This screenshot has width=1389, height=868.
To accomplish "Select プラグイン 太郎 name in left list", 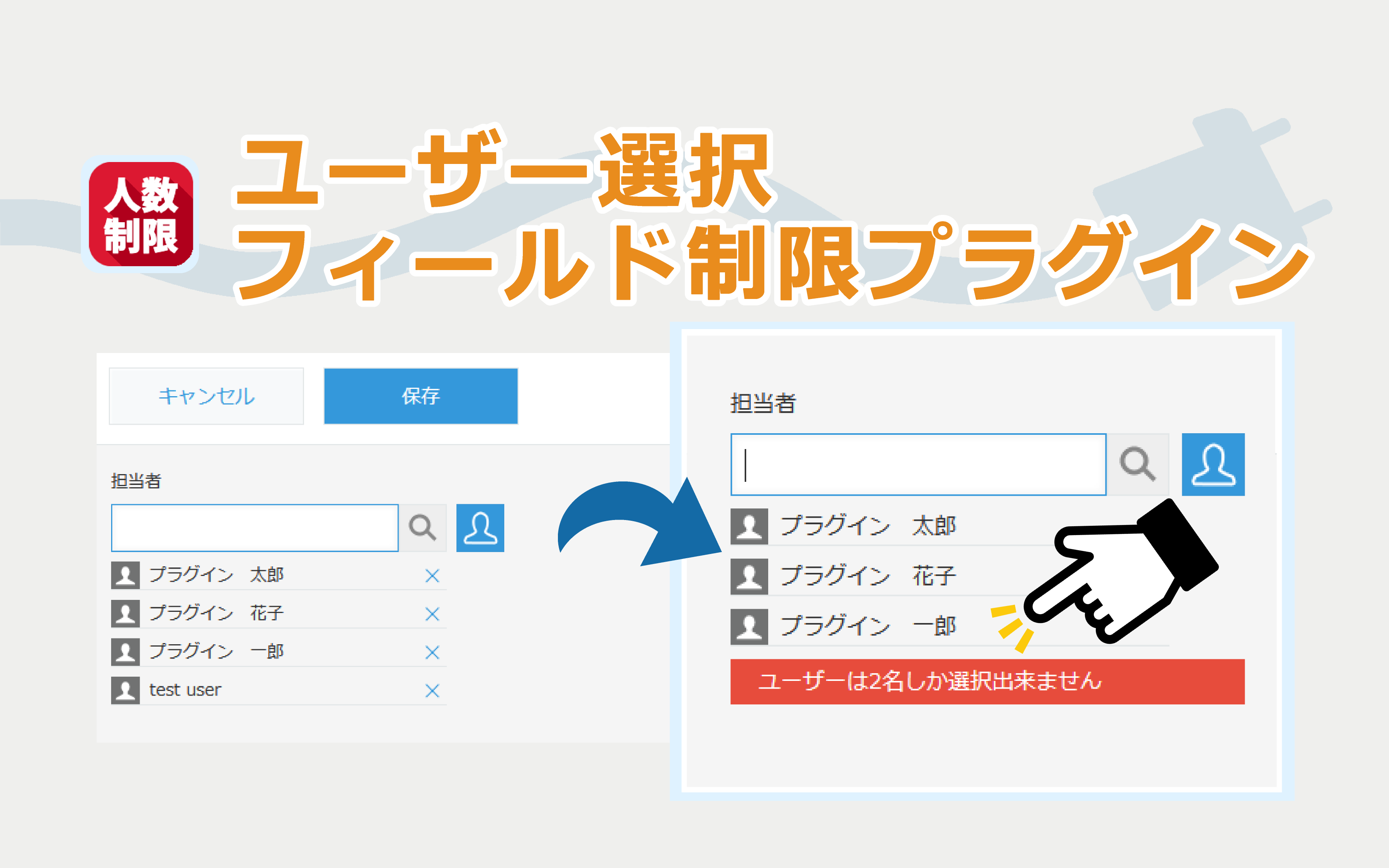I will coord(216,575).
